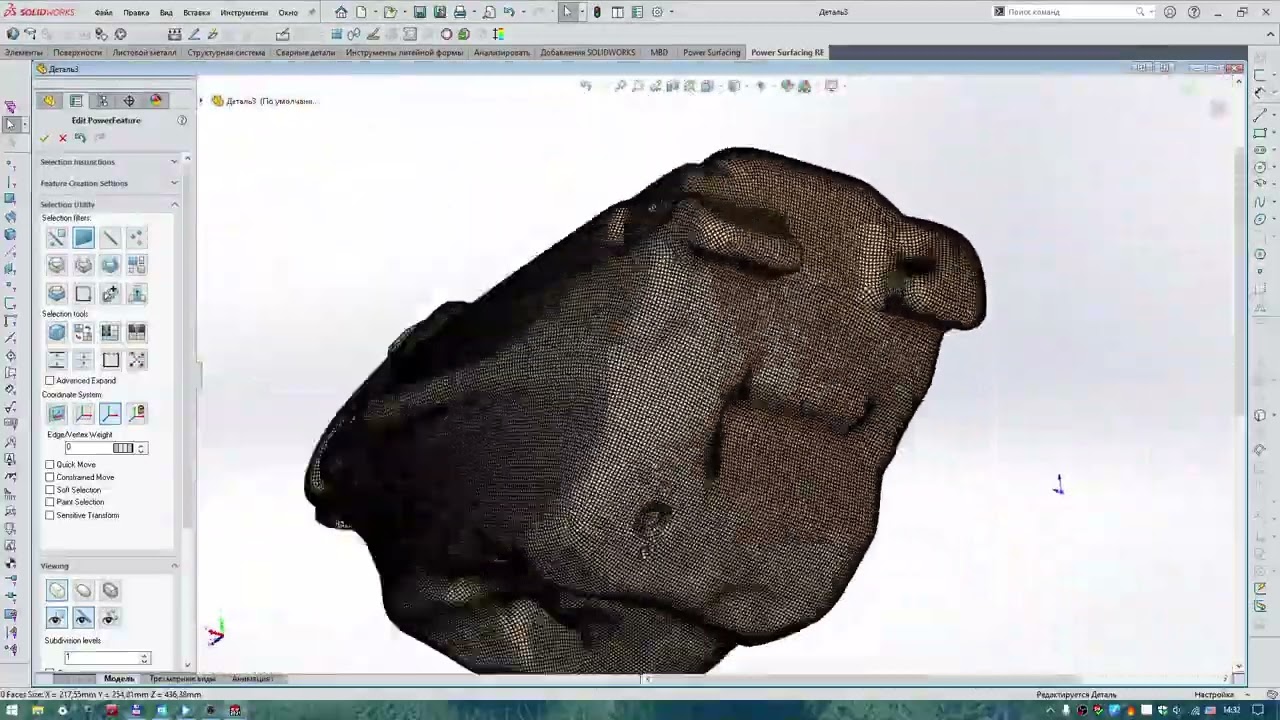Screen dimensions: 1280x720
Task: Open the DisplayManager color ball tab icon
Action: tap(156, 101)
